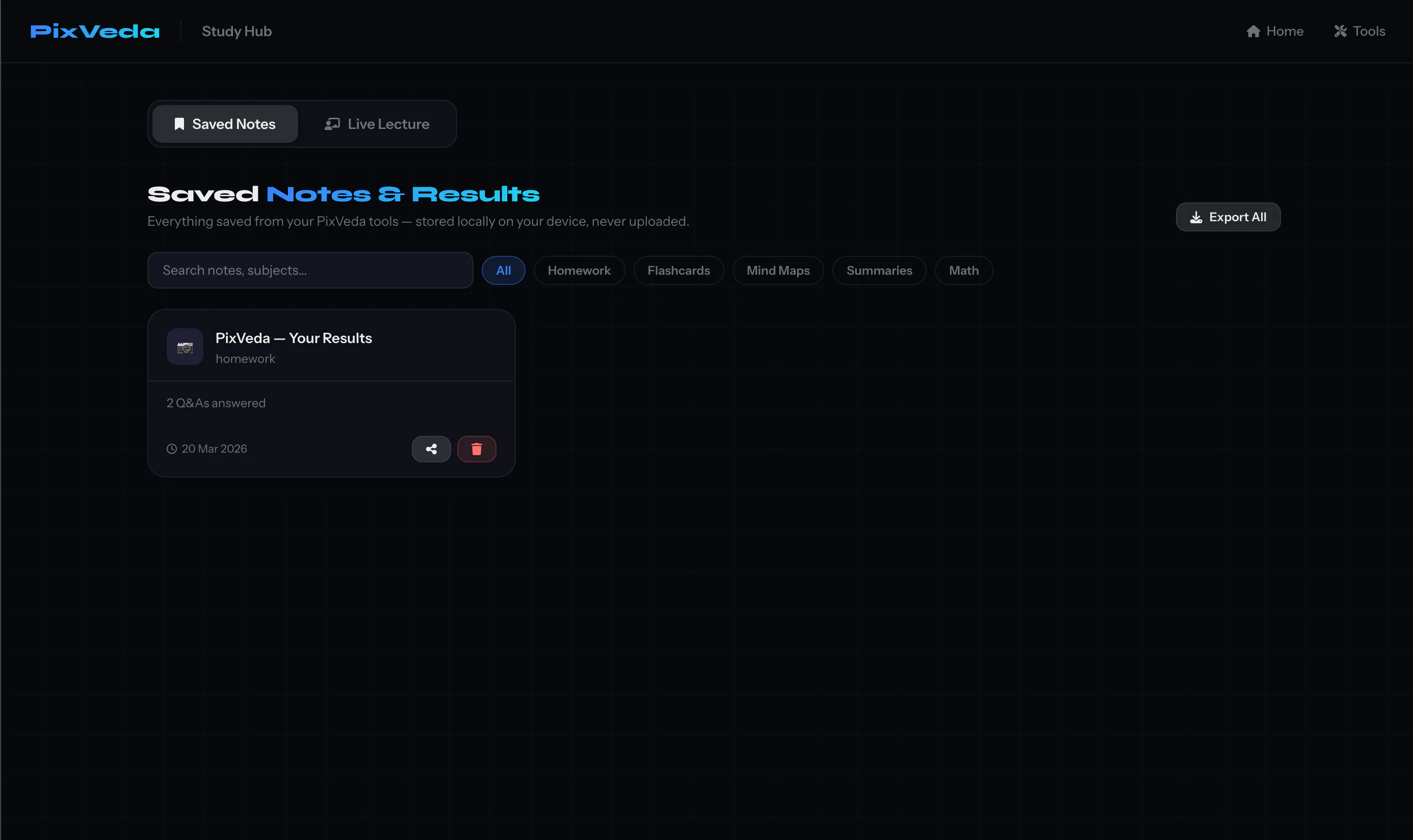Click the Study Hub header label
Viewport: 1413px width, 840px height.
237,31
